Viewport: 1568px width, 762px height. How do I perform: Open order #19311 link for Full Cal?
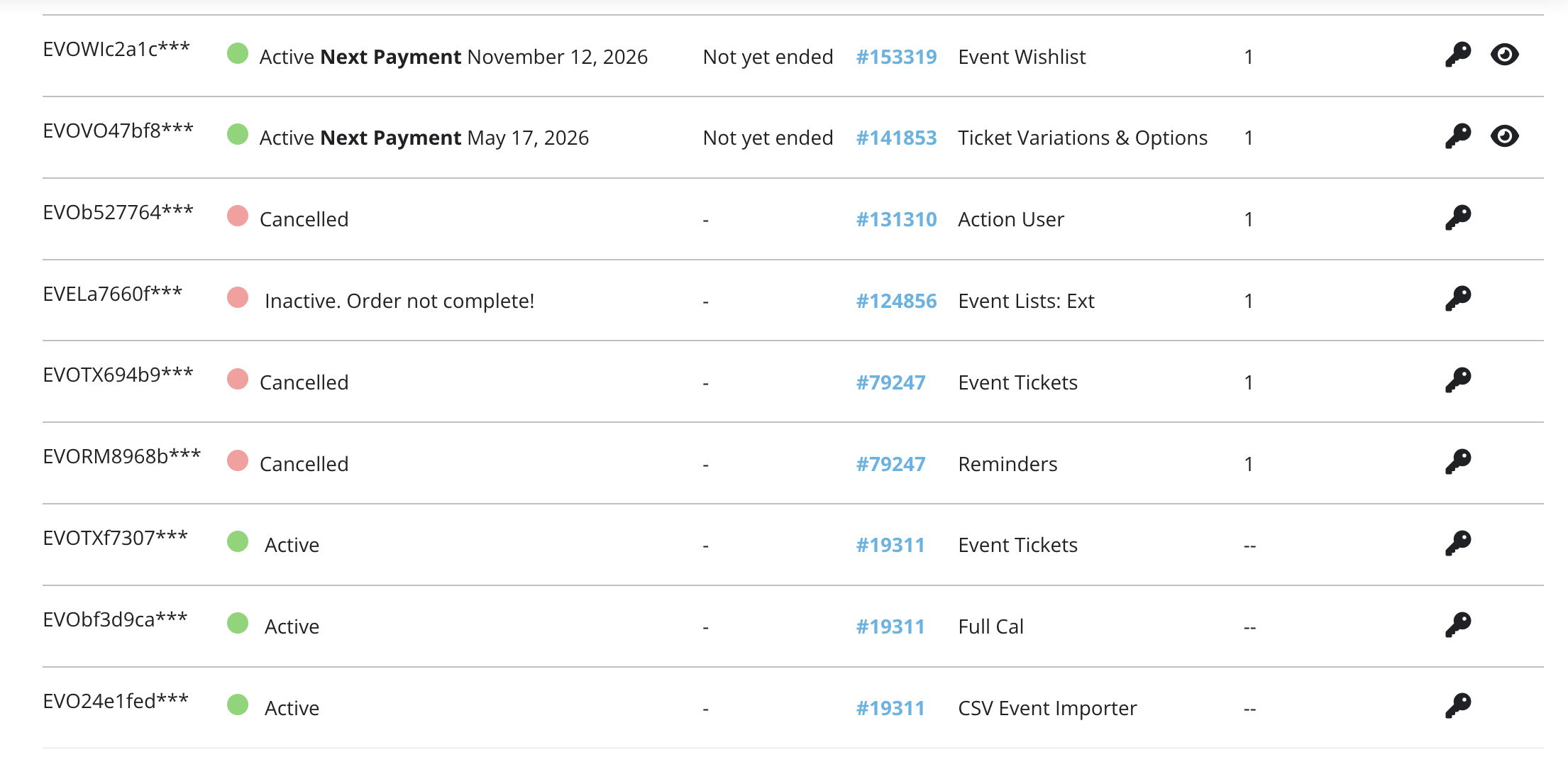(x=890, y=626)
